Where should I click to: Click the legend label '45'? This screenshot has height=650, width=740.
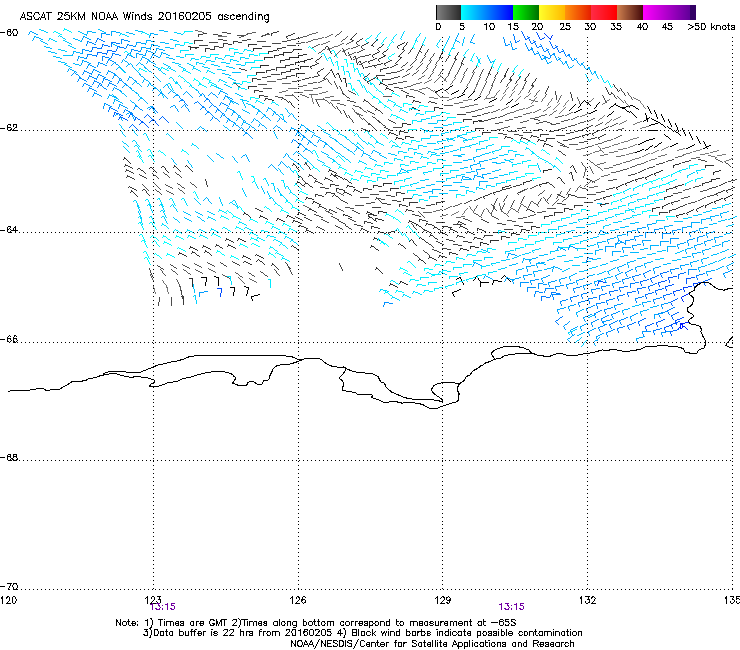click(x=667, y=27)
